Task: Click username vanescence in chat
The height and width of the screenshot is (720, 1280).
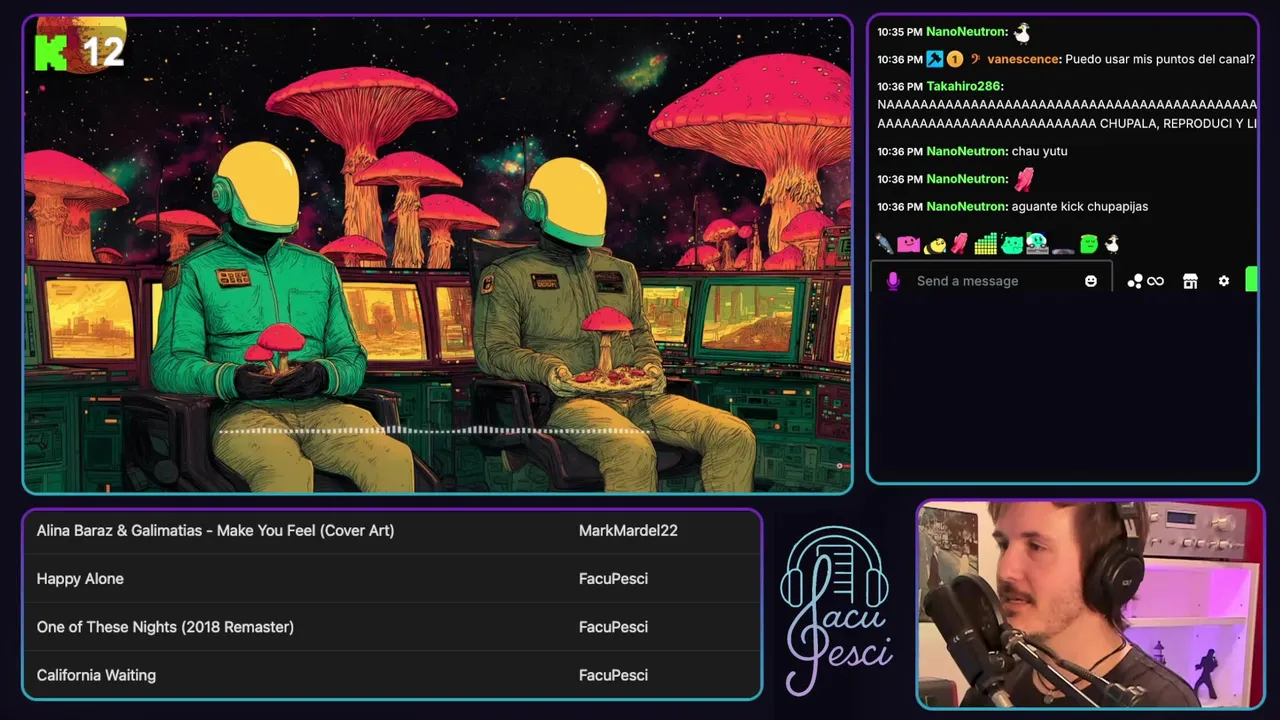Action: 1023,59
